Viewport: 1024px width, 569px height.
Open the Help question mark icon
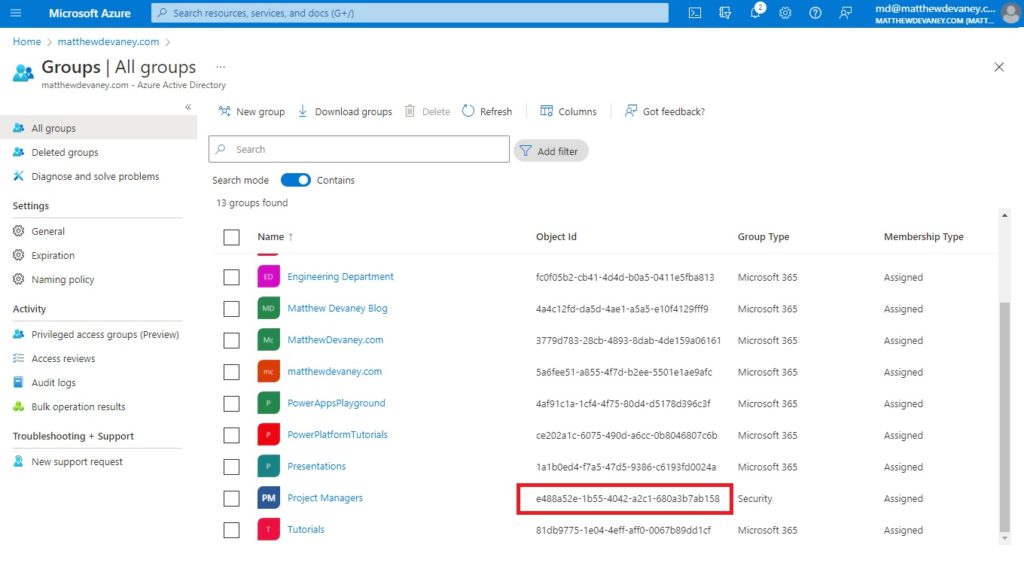815,13
